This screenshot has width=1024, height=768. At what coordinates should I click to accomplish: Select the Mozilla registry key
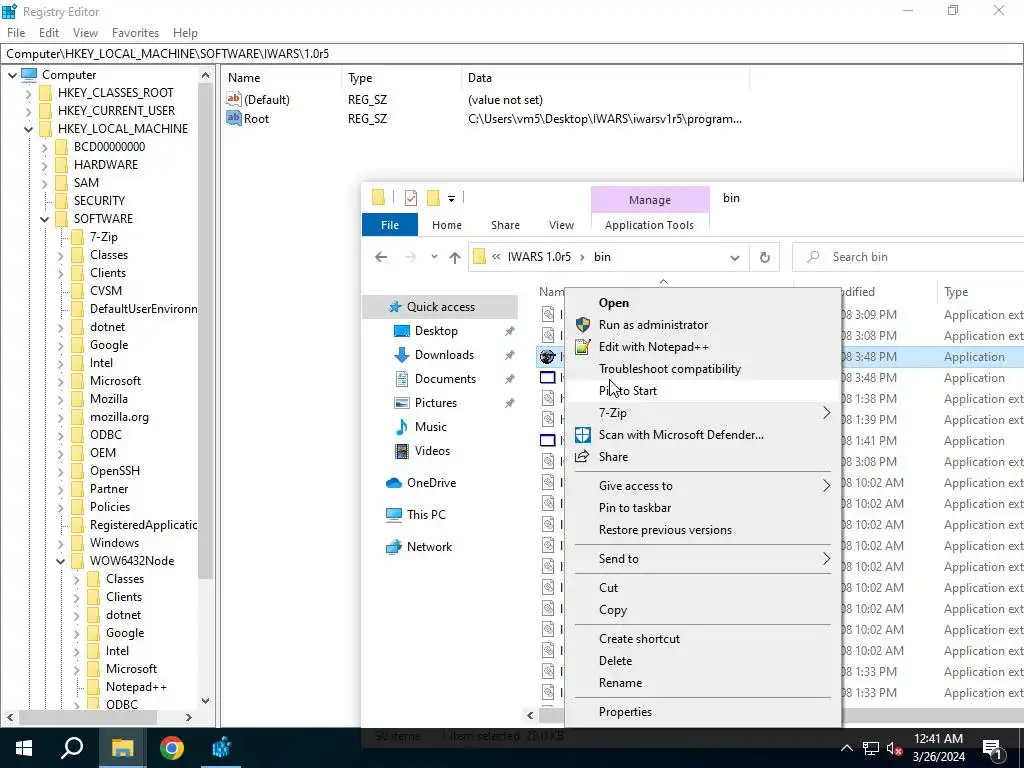(108, 399)
